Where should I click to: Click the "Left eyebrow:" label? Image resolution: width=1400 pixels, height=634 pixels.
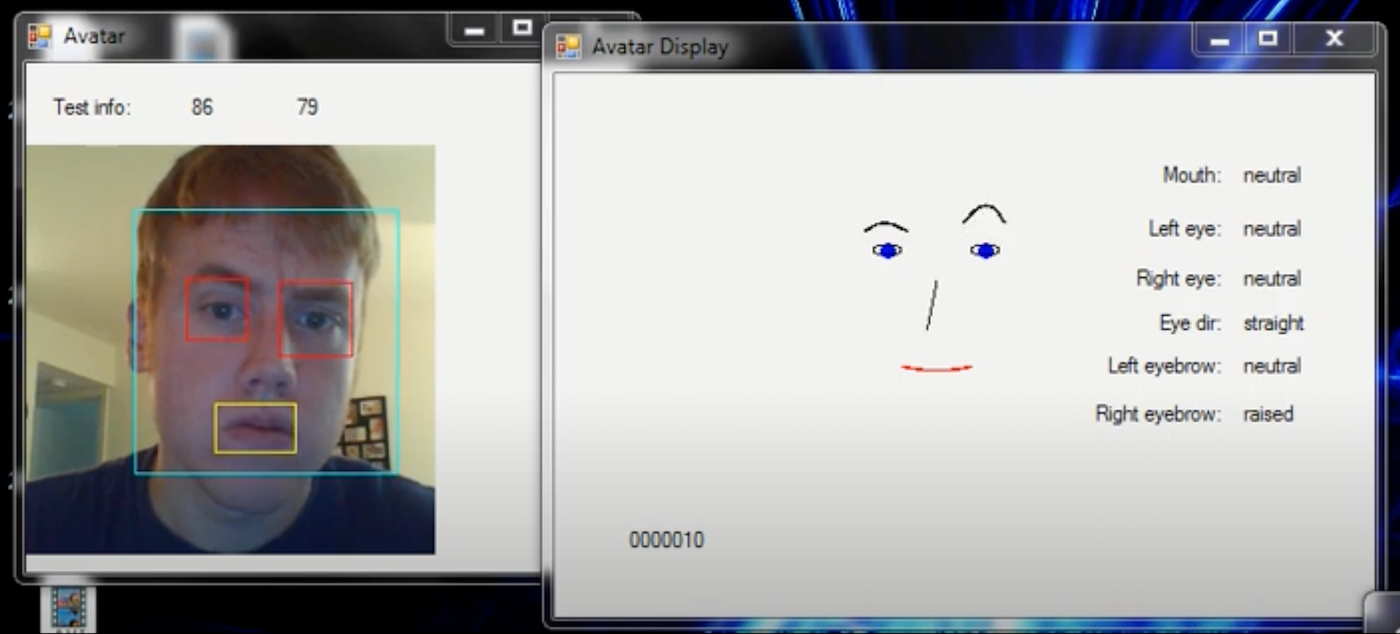1165,366
